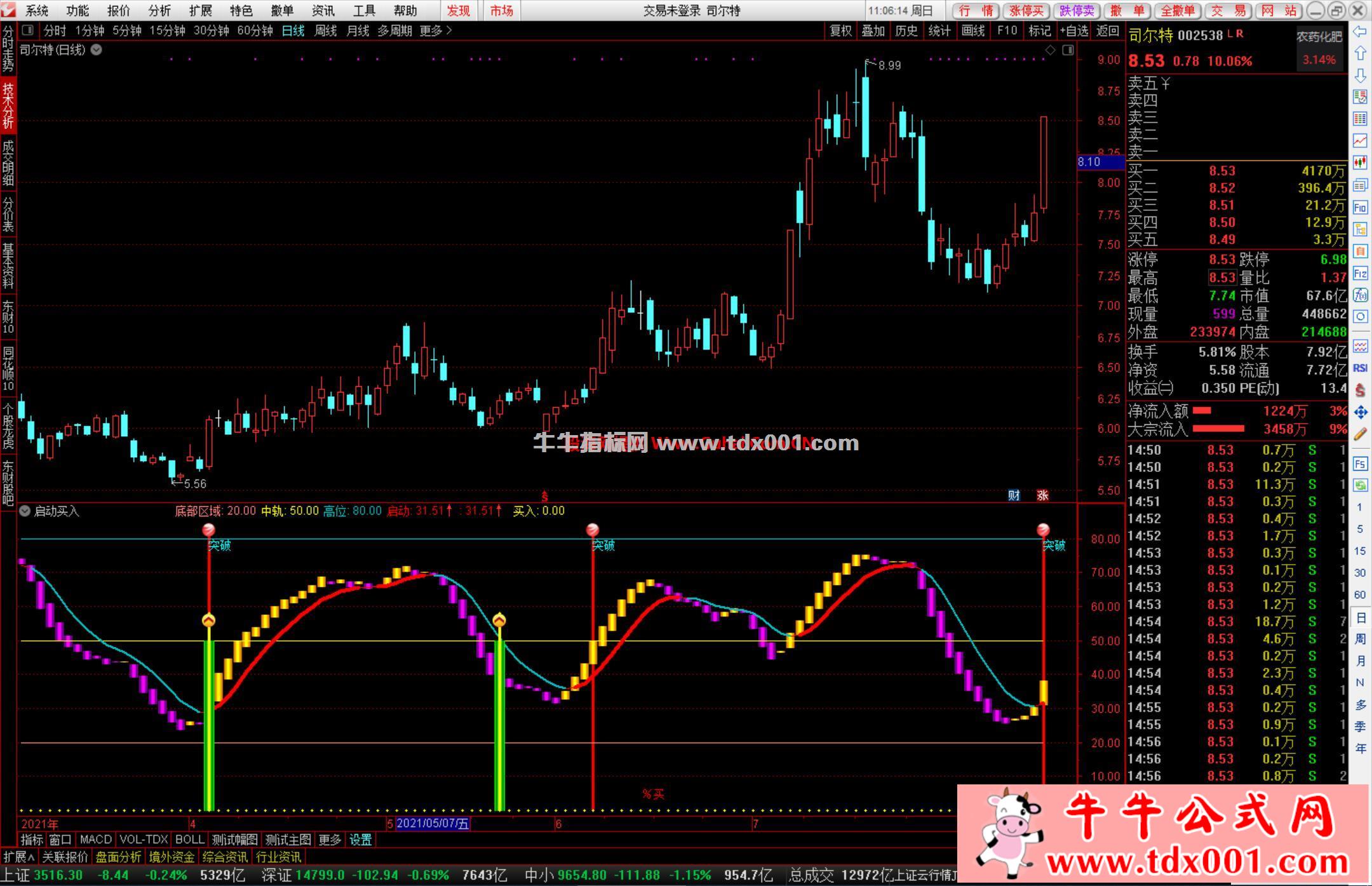Click the red dollar sign icon in toolbar

pyautogui.click(x=1360, y=391)
